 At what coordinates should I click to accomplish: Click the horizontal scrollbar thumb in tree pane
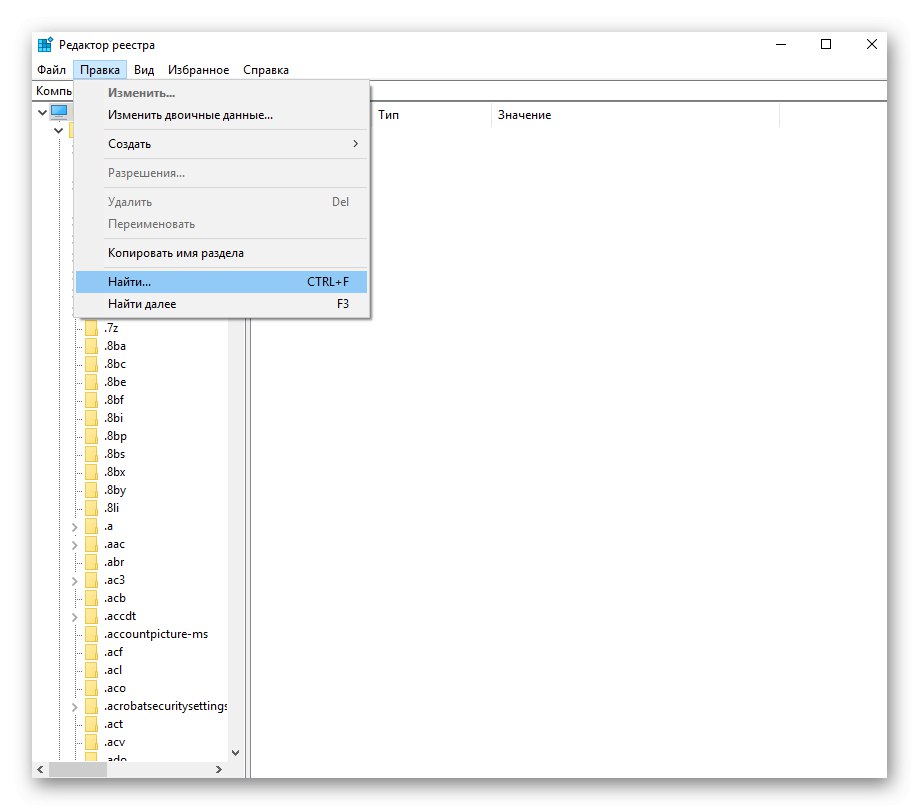(x=77, y=770)
